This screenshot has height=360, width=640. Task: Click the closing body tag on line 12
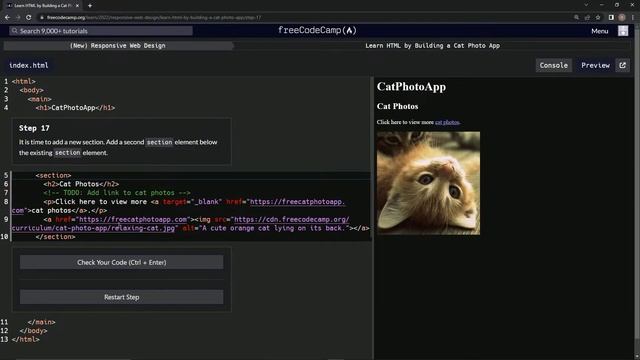click(33, 331)
